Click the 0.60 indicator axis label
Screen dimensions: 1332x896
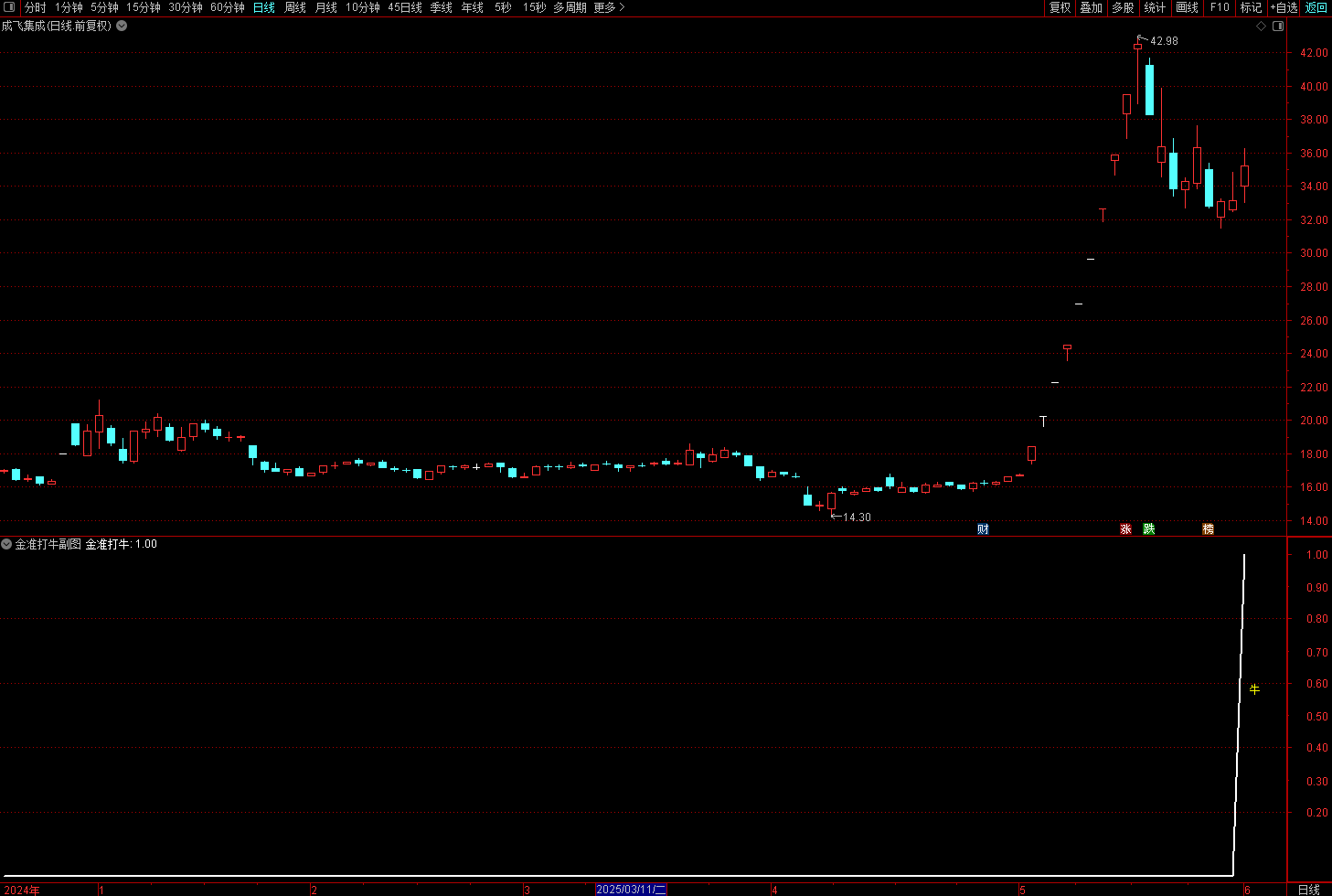click(1316, 684)
